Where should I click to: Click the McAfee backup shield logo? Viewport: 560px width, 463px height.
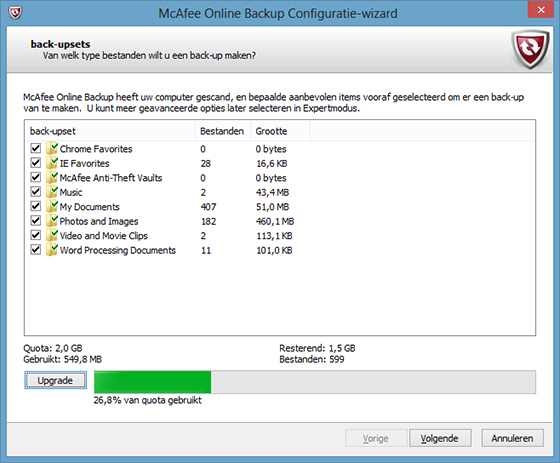click(x=530, y=49)
